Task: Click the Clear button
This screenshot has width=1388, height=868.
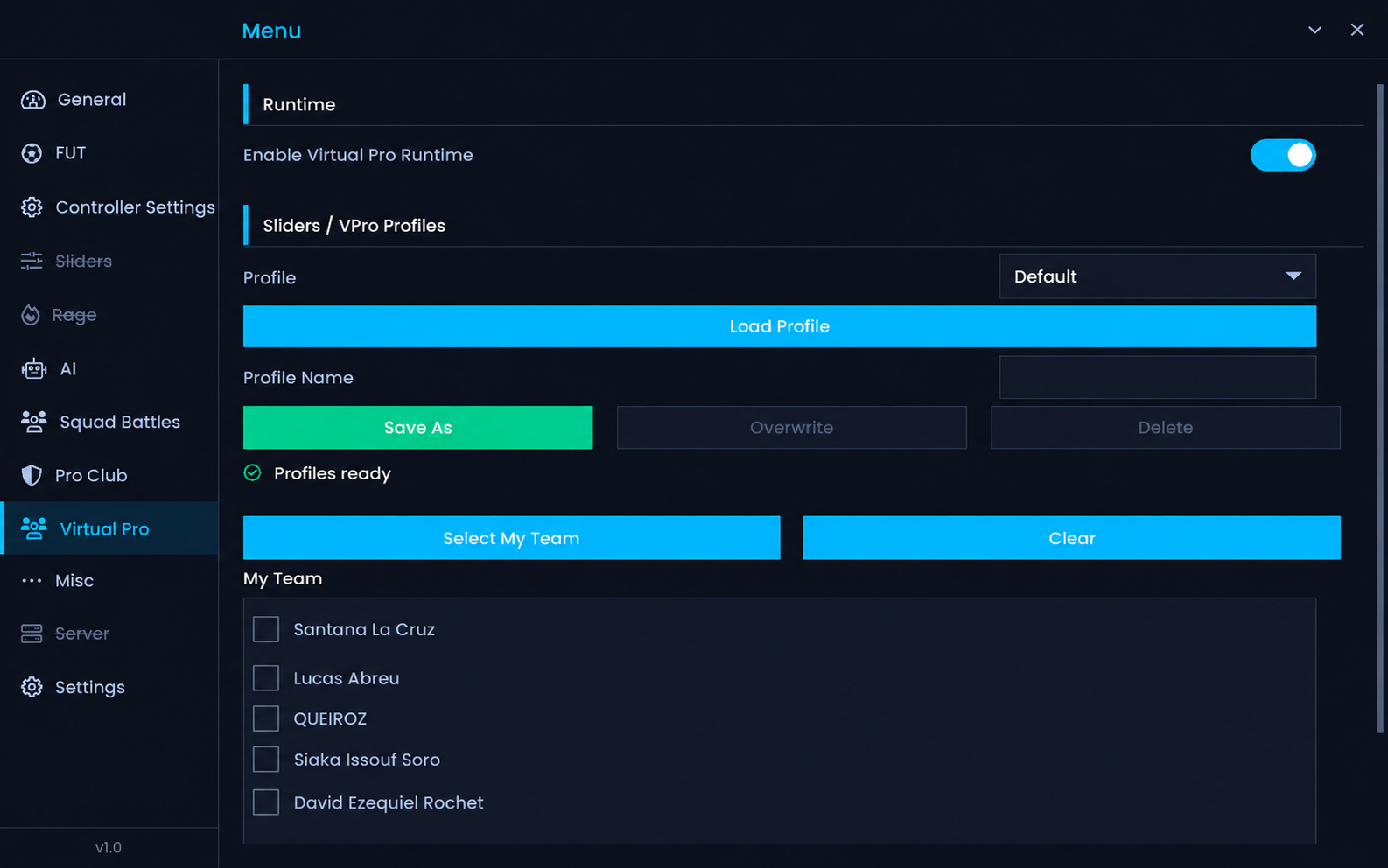Action: [1071, 538]
